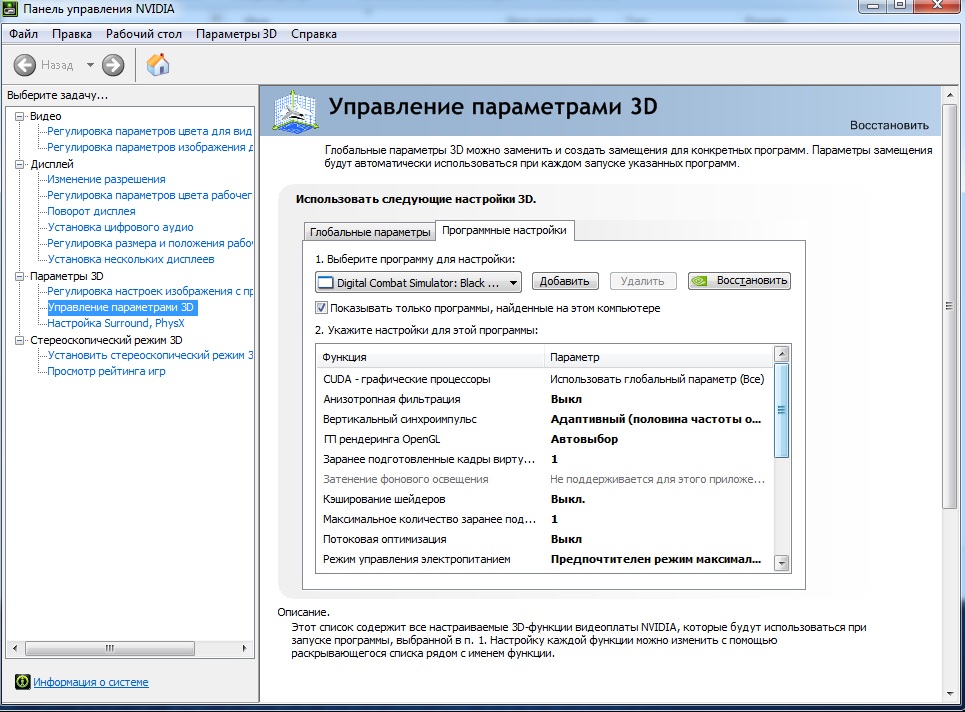Click Восстановить link in page header

[x=889, y=125]
